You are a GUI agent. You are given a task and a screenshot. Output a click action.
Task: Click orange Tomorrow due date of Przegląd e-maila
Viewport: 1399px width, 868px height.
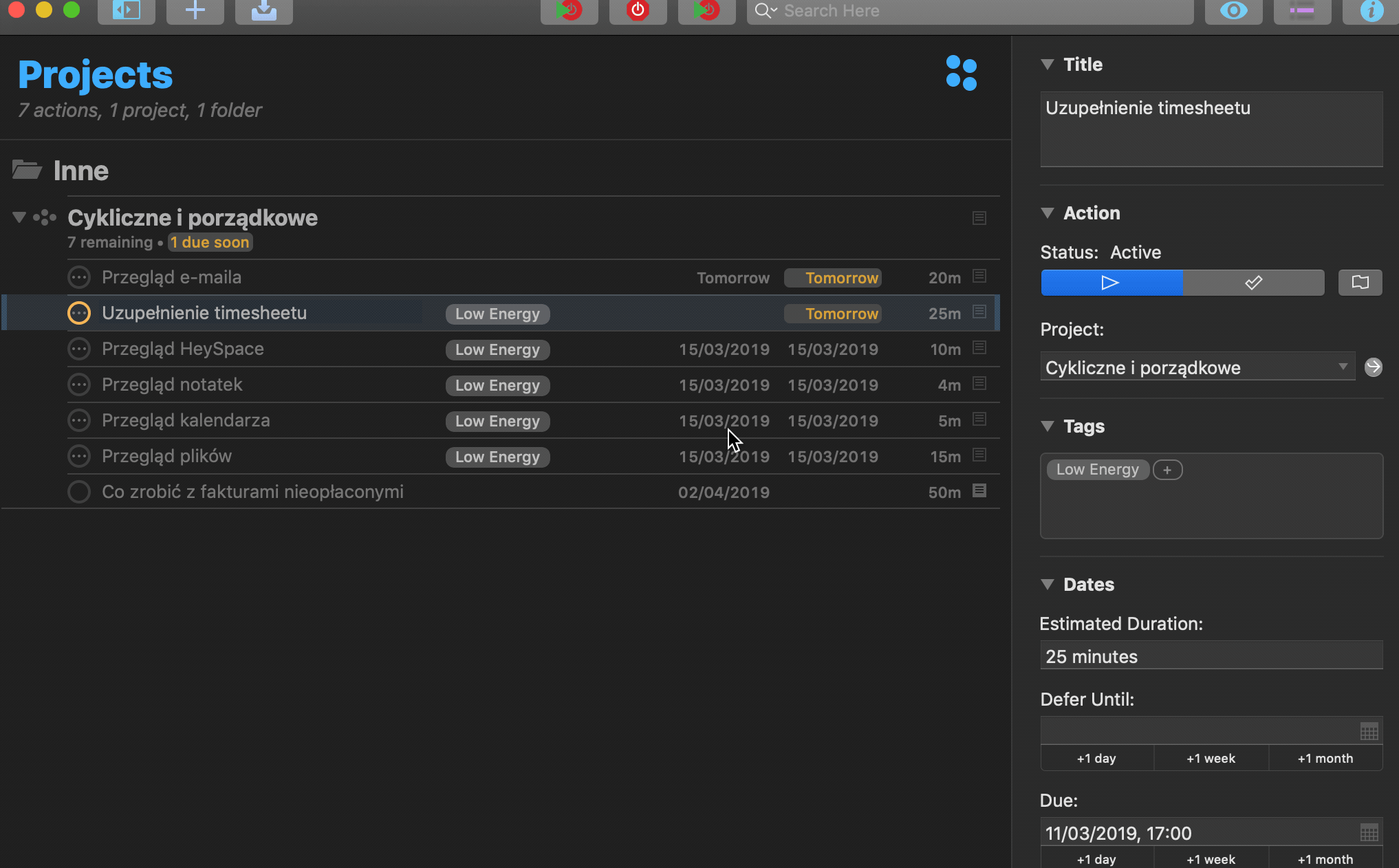[833, 278]
